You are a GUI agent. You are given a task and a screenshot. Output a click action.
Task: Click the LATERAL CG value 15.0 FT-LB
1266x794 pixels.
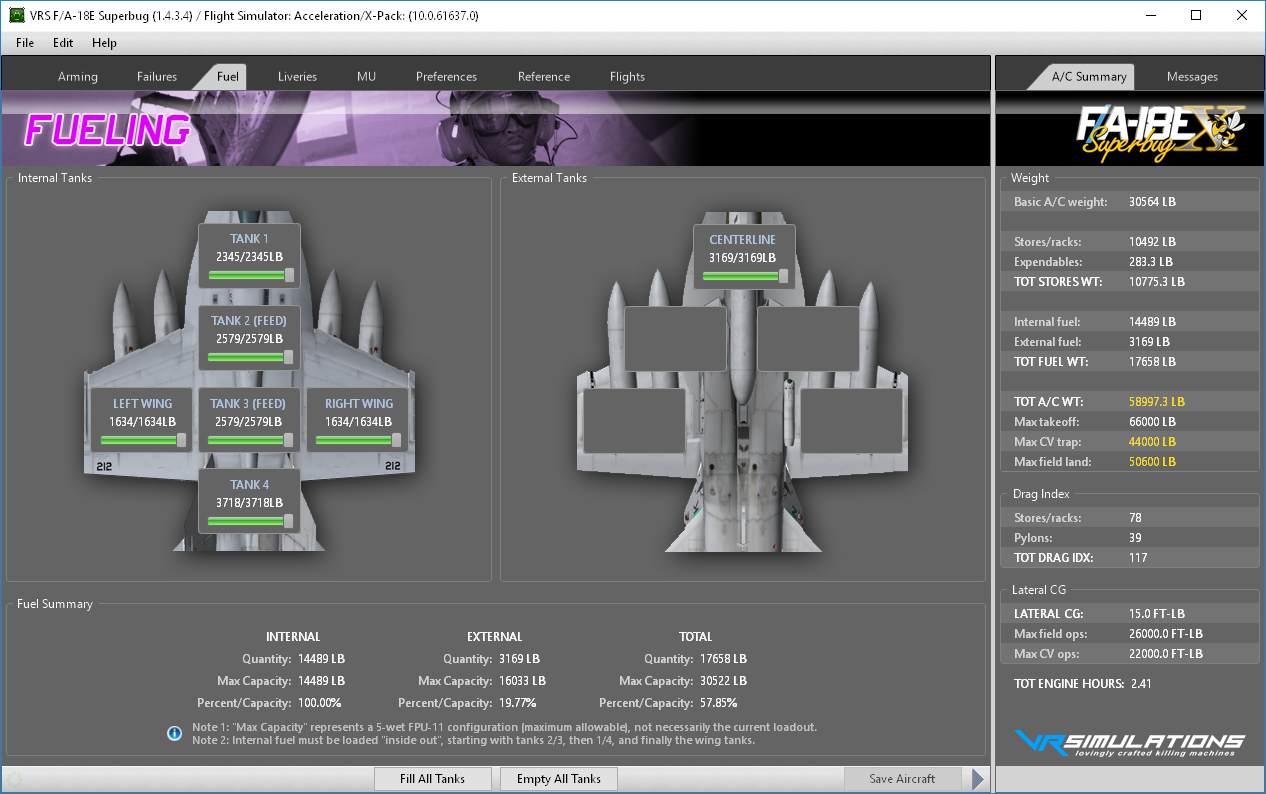click(x=1157, y=614)
